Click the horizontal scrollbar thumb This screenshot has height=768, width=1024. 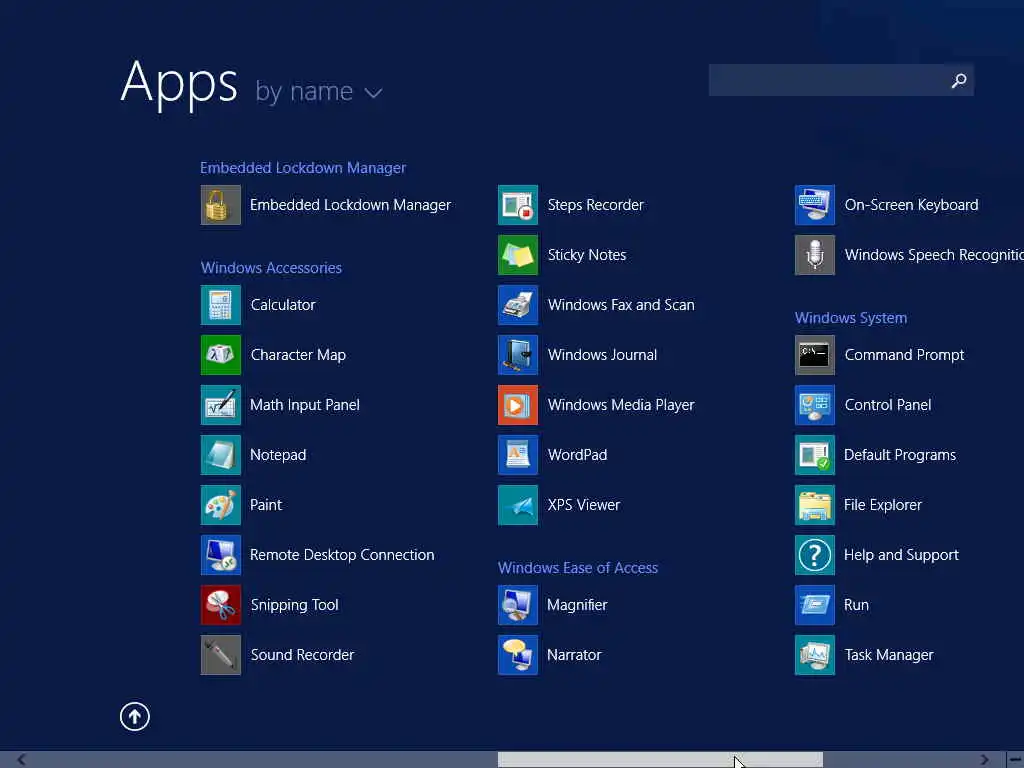coord(660,760)
